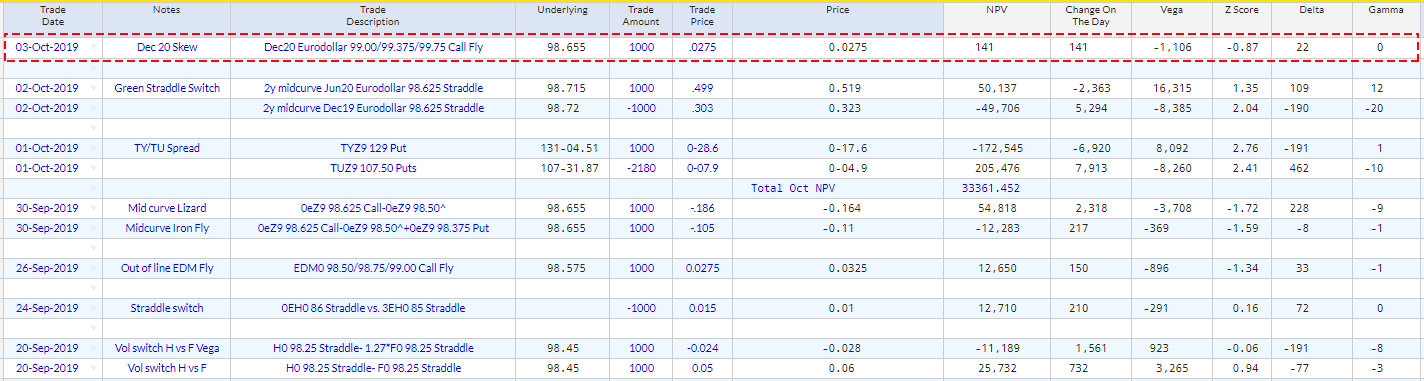Click the 33361.452 total NPV value
1424x381 pixels.
[x=992, y=188]
